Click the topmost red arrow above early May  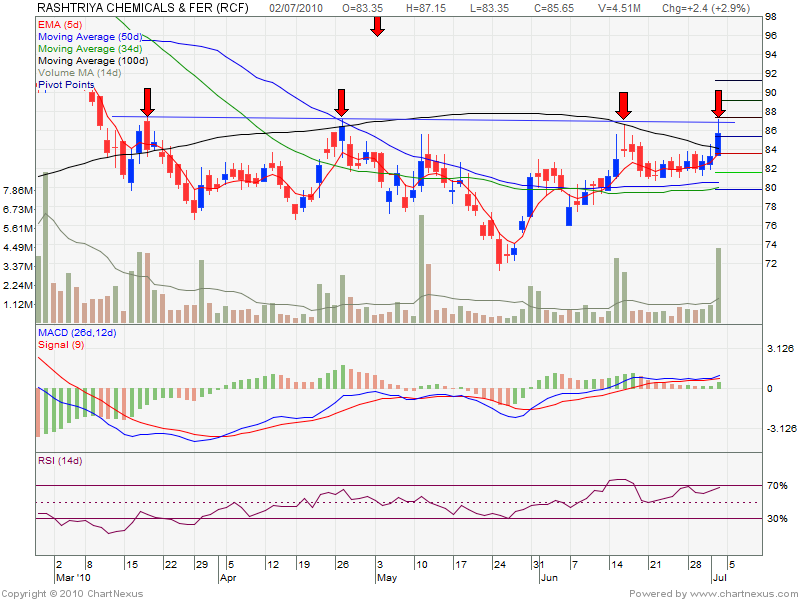[377, 25]
